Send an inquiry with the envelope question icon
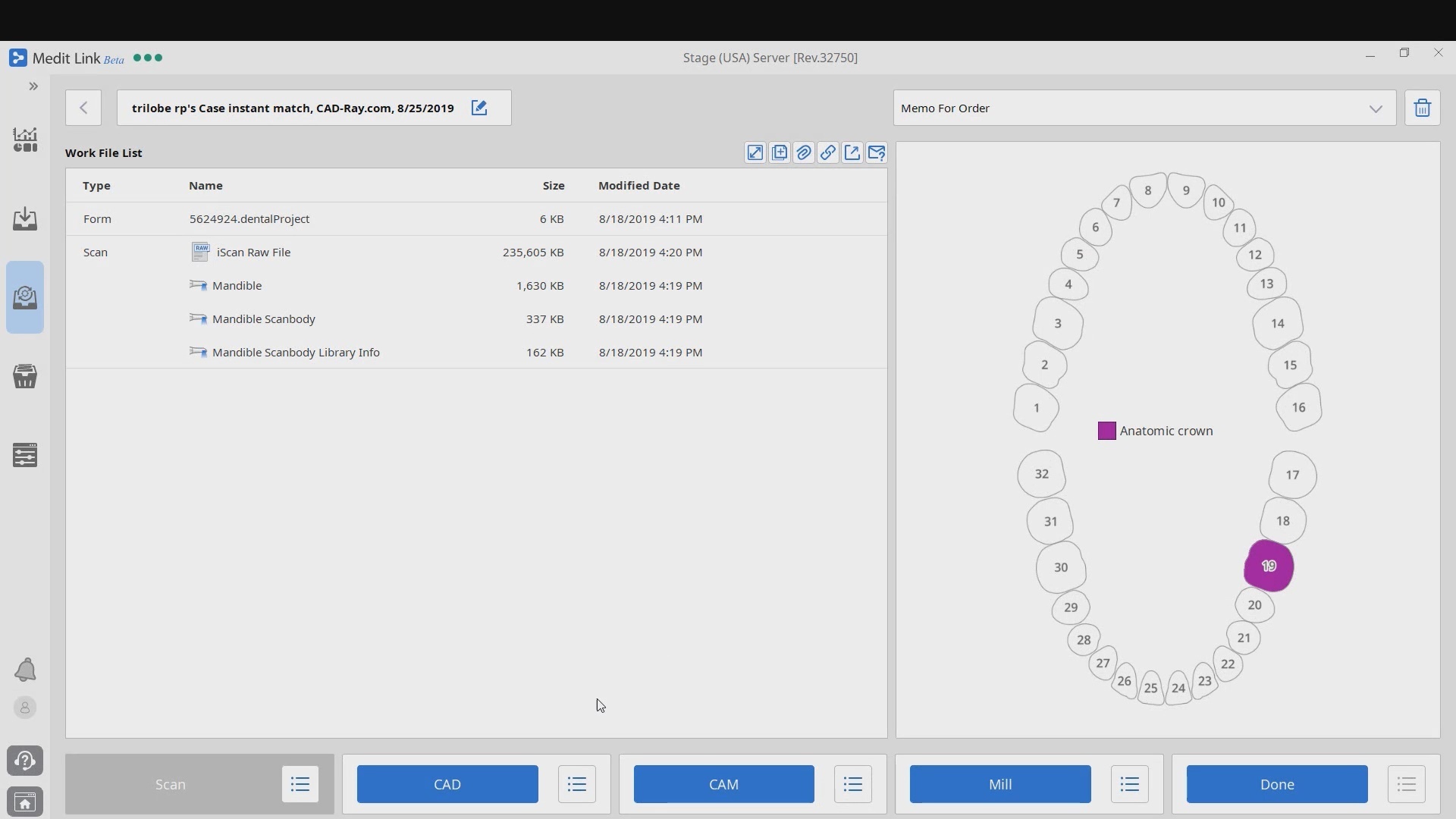Screen dimensions: 1456x819 coord(876,153)
